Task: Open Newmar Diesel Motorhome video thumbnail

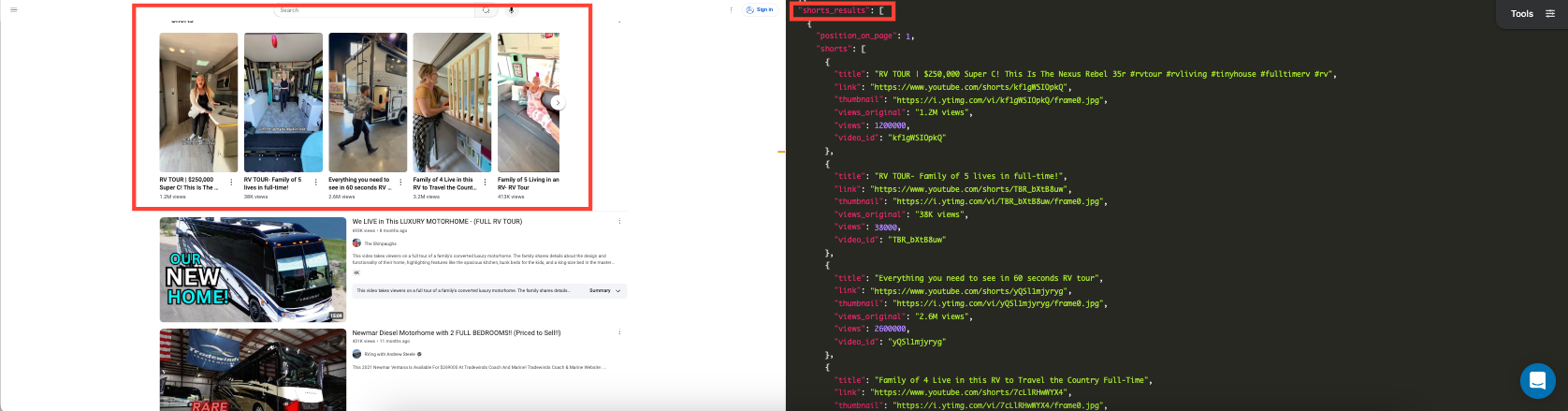Action: 253,370
